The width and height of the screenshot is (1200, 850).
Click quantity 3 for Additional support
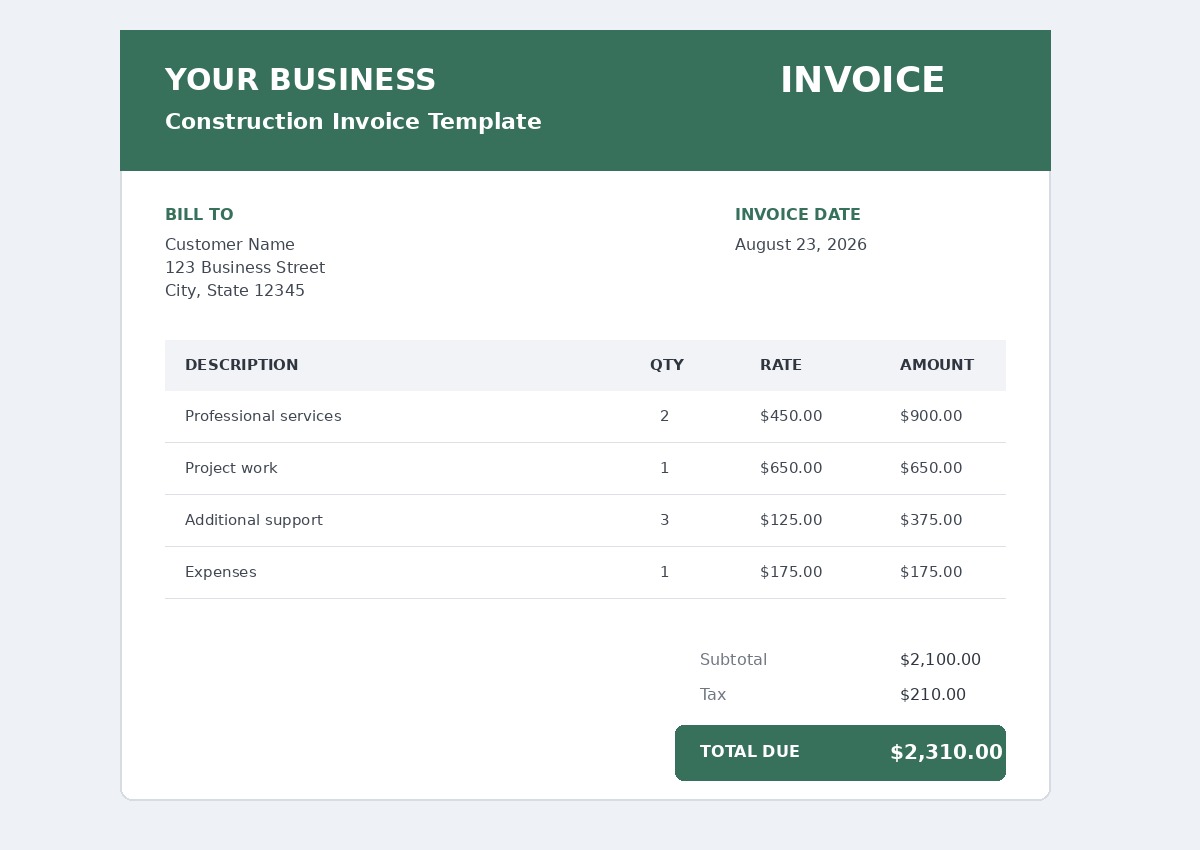coord(665,520)
